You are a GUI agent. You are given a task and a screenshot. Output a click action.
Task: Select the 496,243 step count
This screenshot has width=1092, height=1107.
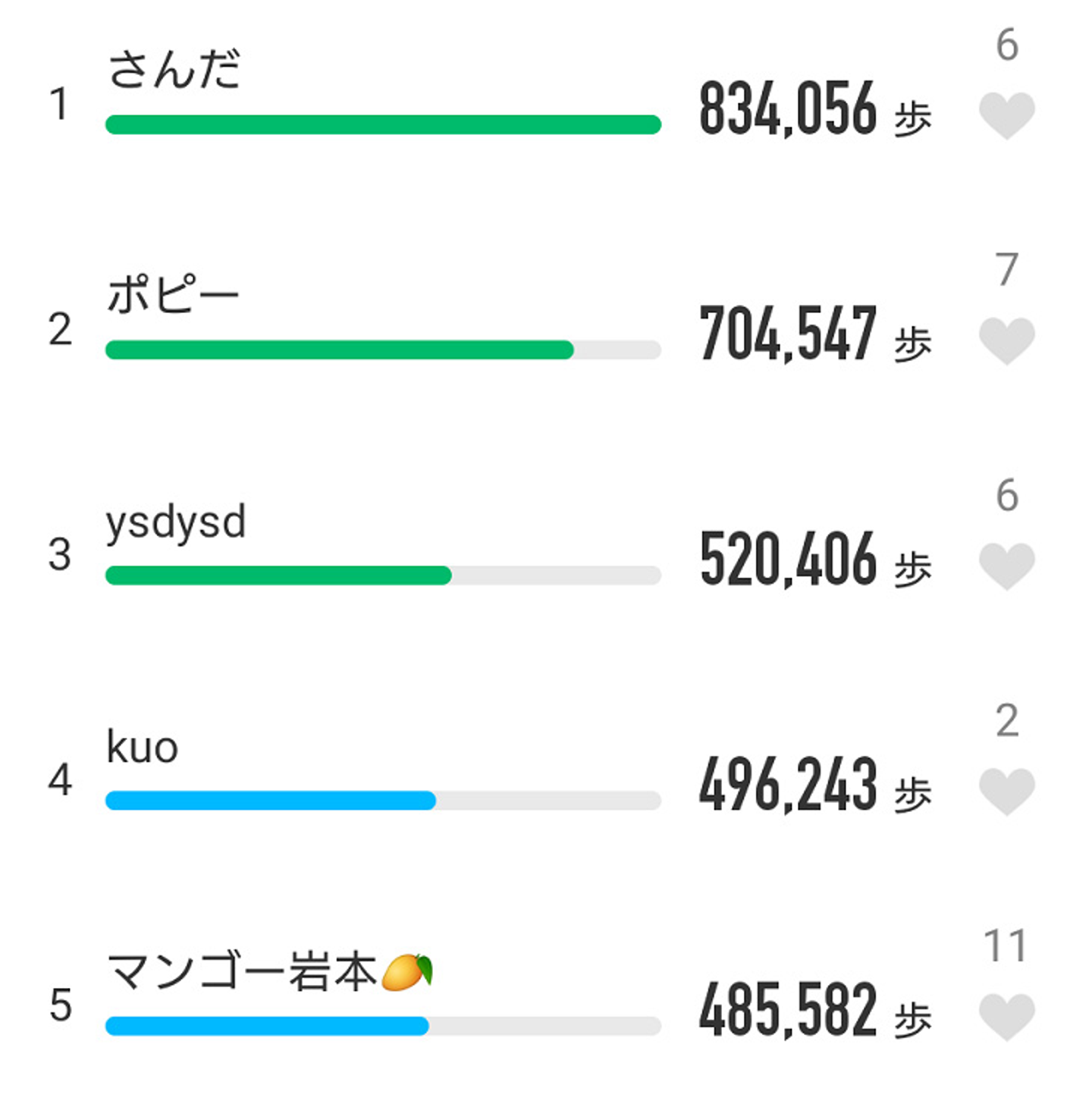pos(788,785)
